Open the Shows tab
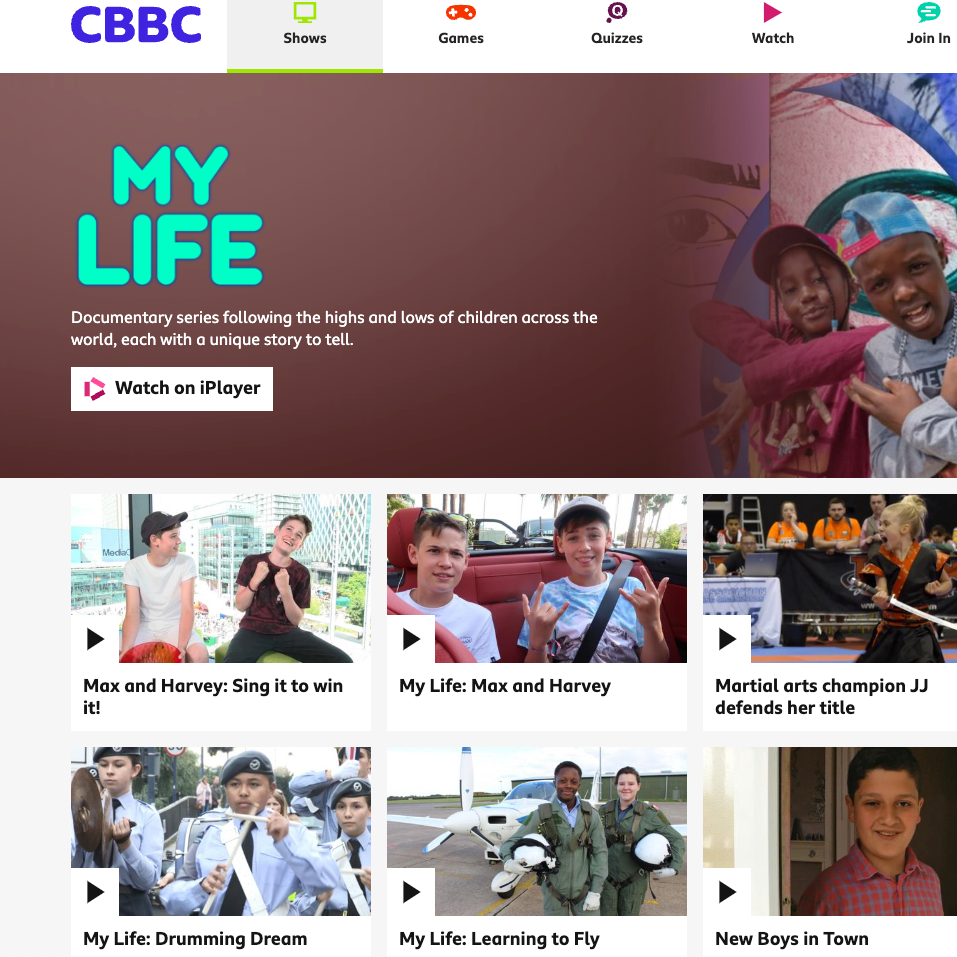This screenshot has width=957, height=957. pos(305,36)
